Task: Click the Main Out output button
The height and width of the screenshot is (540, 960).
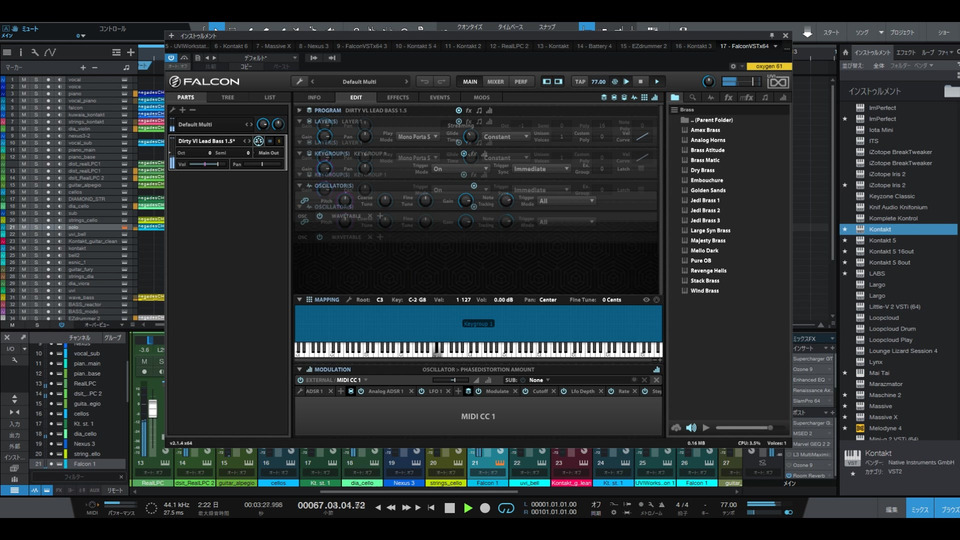Action: (268, 152)
